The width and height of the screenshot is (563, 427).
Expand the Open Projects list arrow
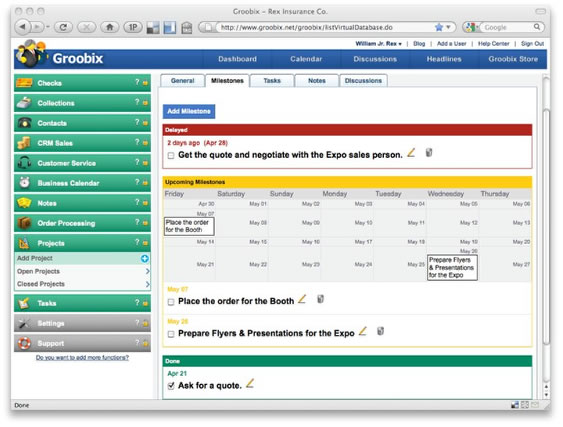(x=148, y=271)
